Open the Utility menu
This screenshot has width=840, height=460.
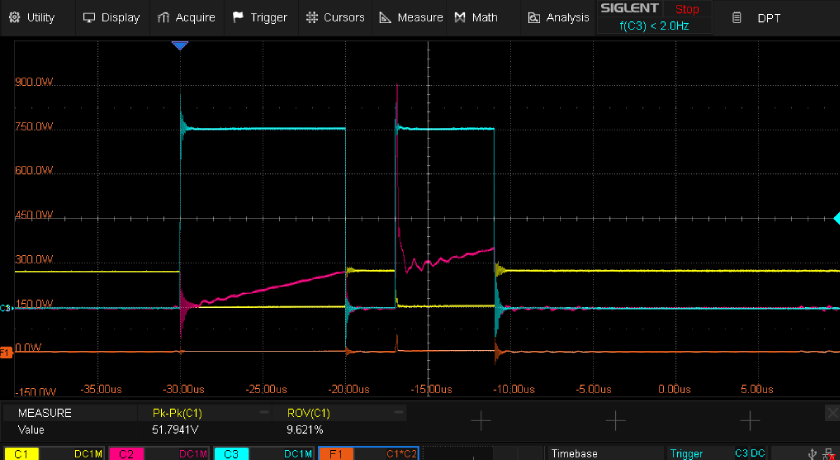(32, 18)
